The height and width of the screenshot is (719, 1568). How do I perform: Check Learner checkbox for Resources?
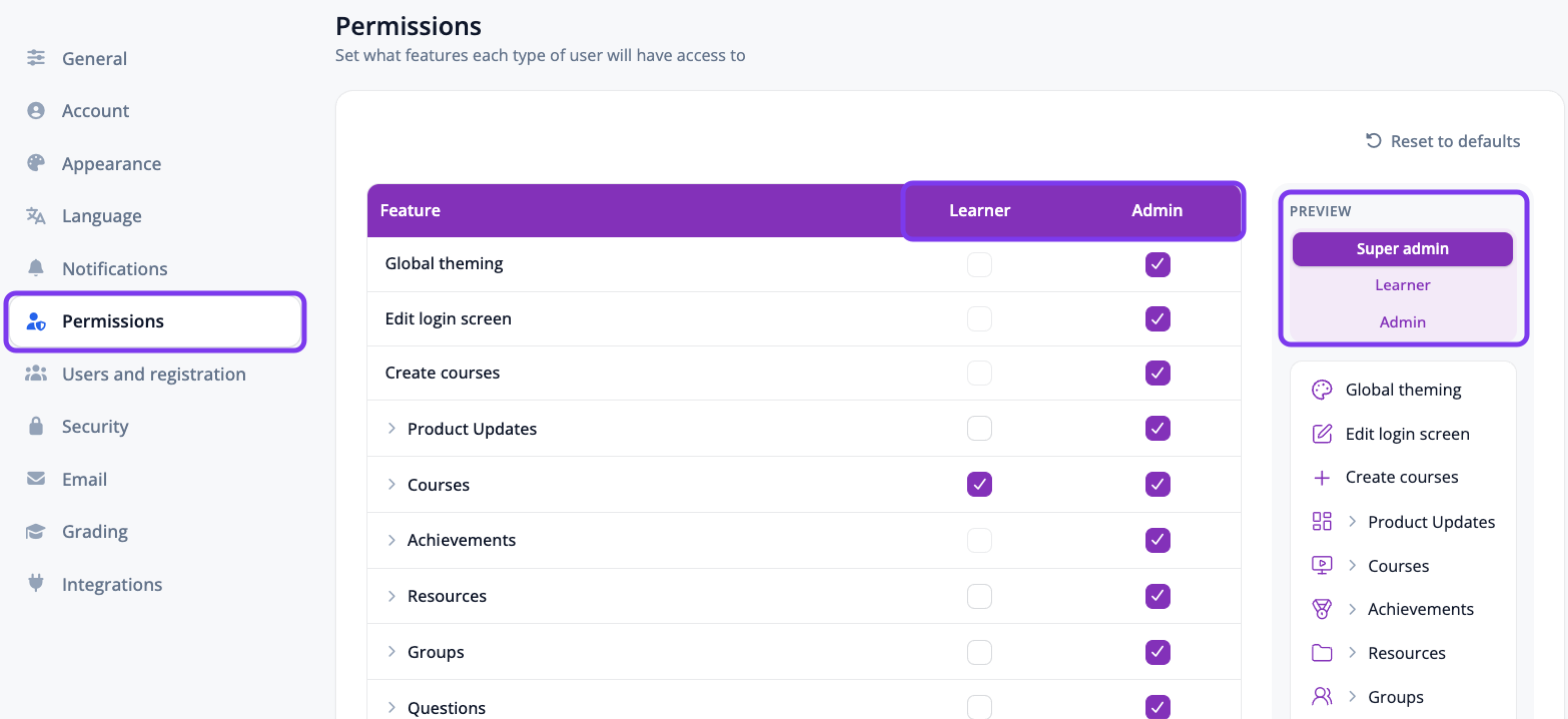tap(980, 596)
